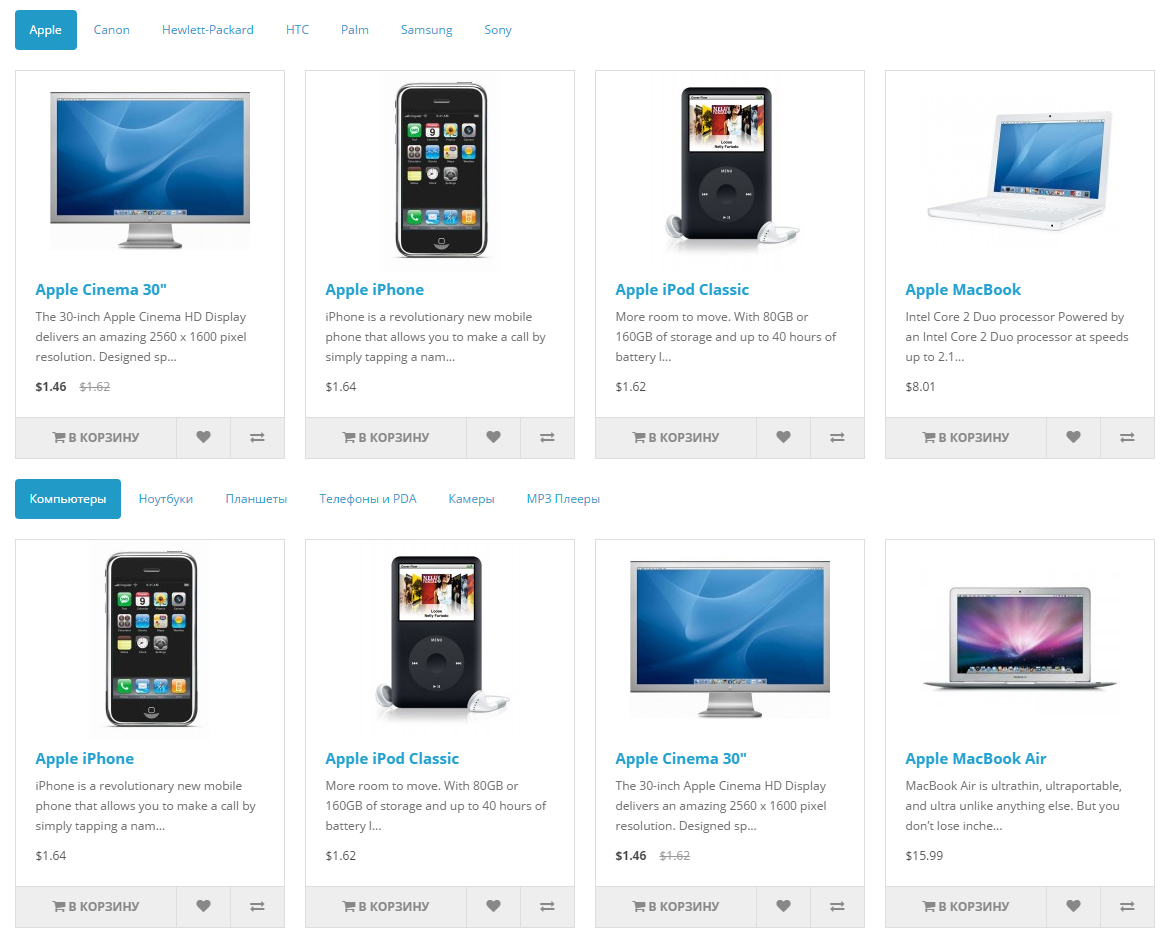This screenshot has width=1173, height=942.
Task: Compare Apple MacBook Air product
Action: pos(1127,907)
